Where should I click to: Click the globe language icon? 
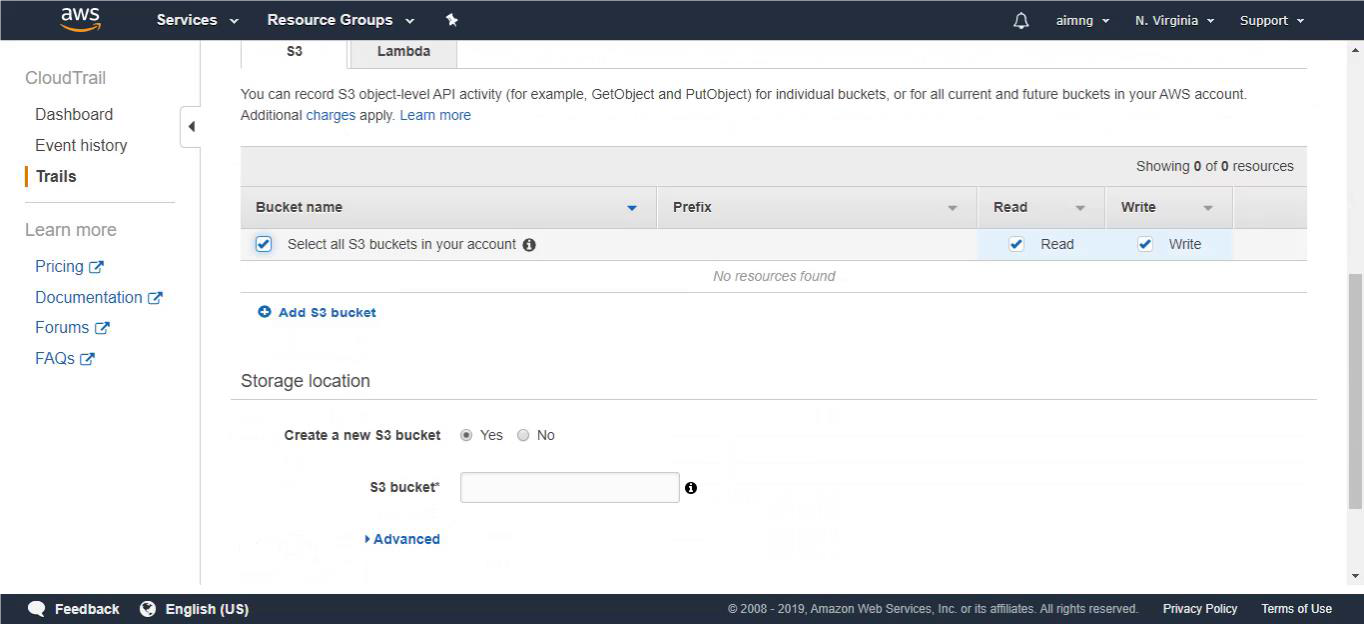[148, 609]
